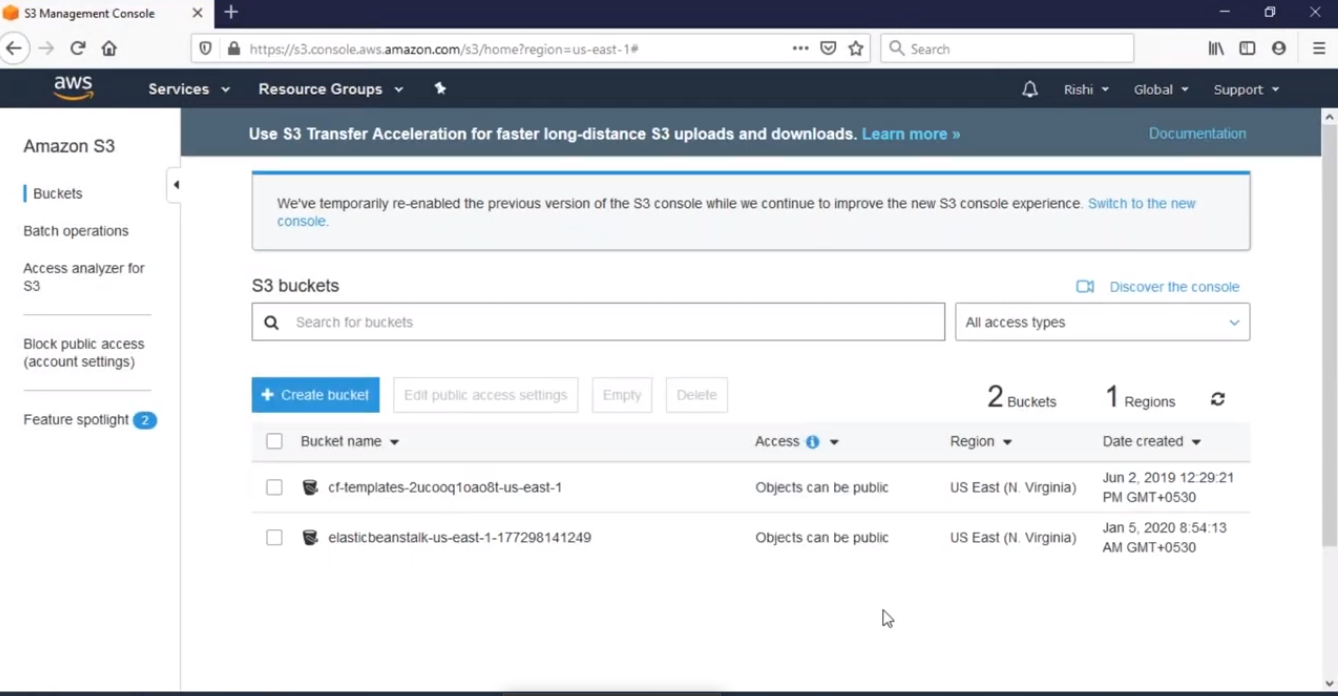The width and height of the screenshot is (1338, 696).
Task: Open the All access types dropdown
Action: tap(1101, 322)
